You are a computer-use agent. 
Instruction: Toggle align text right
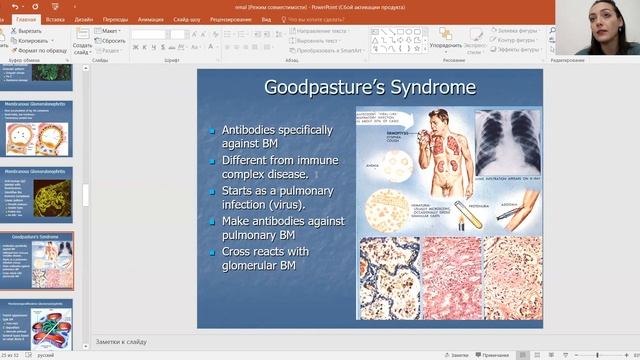click(x=246, y=47)
